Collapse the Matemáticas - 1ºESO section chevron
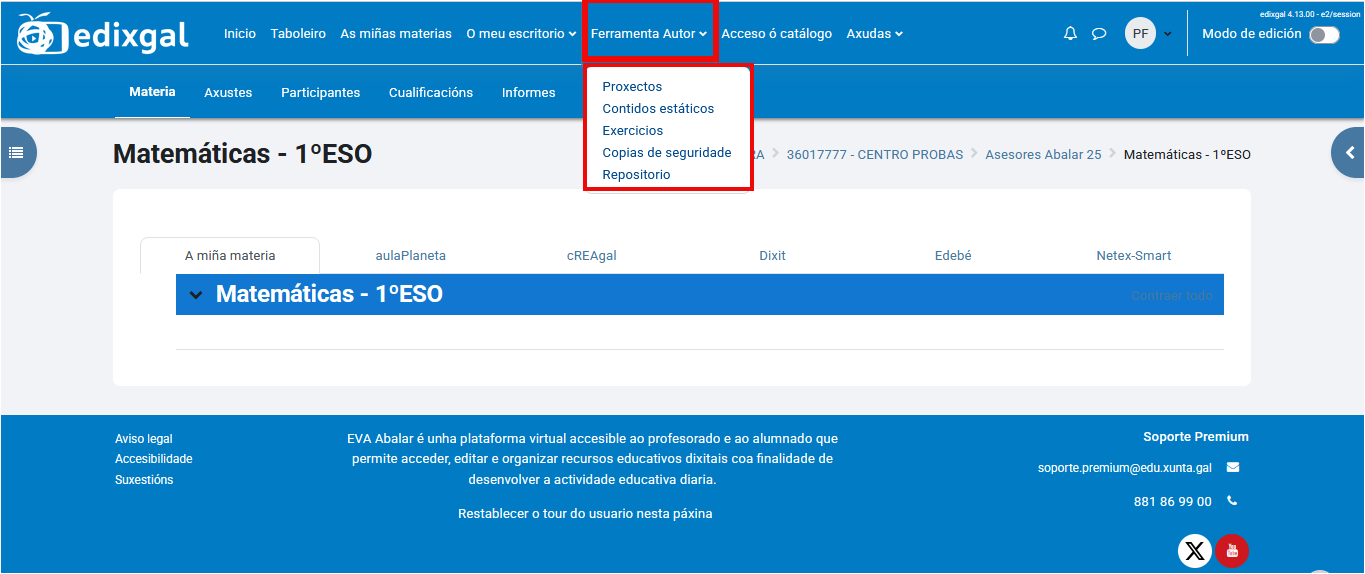 [195, 295]
